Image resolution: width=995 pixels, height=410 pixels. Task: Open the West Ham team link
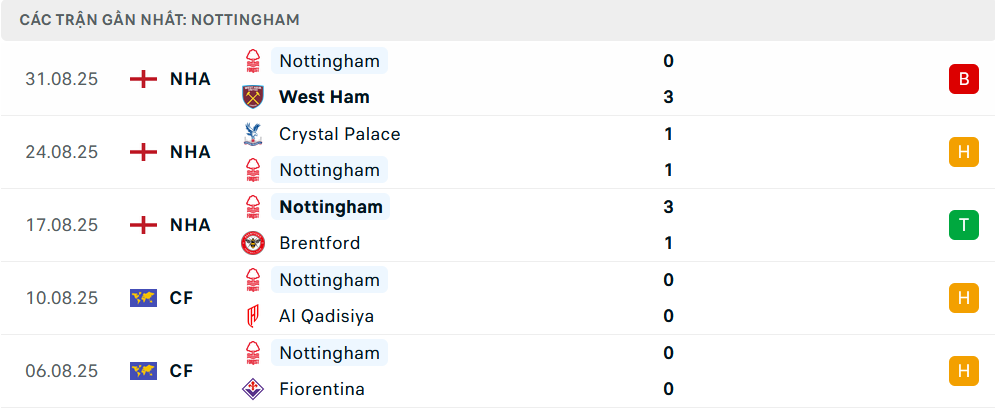click(324, 97)
